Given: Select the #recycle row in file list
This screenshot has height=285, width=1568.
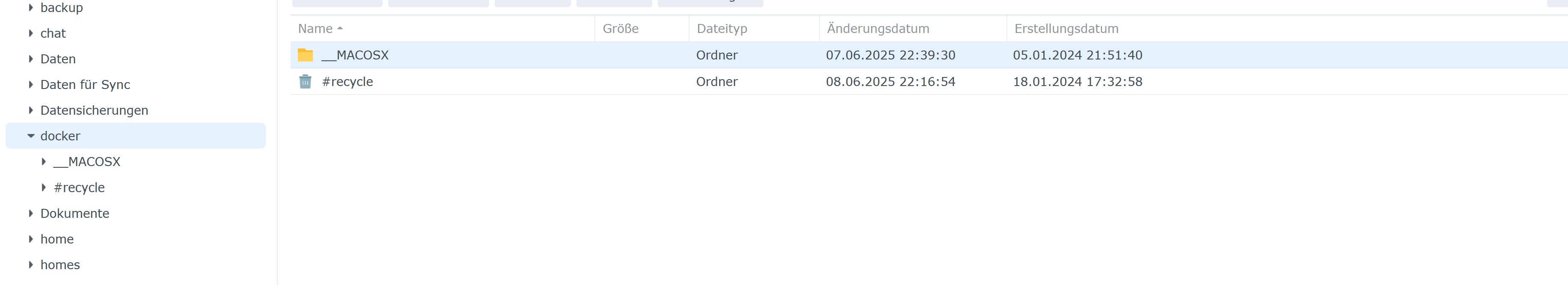Looking at the screenshot, I should [929, 82].
